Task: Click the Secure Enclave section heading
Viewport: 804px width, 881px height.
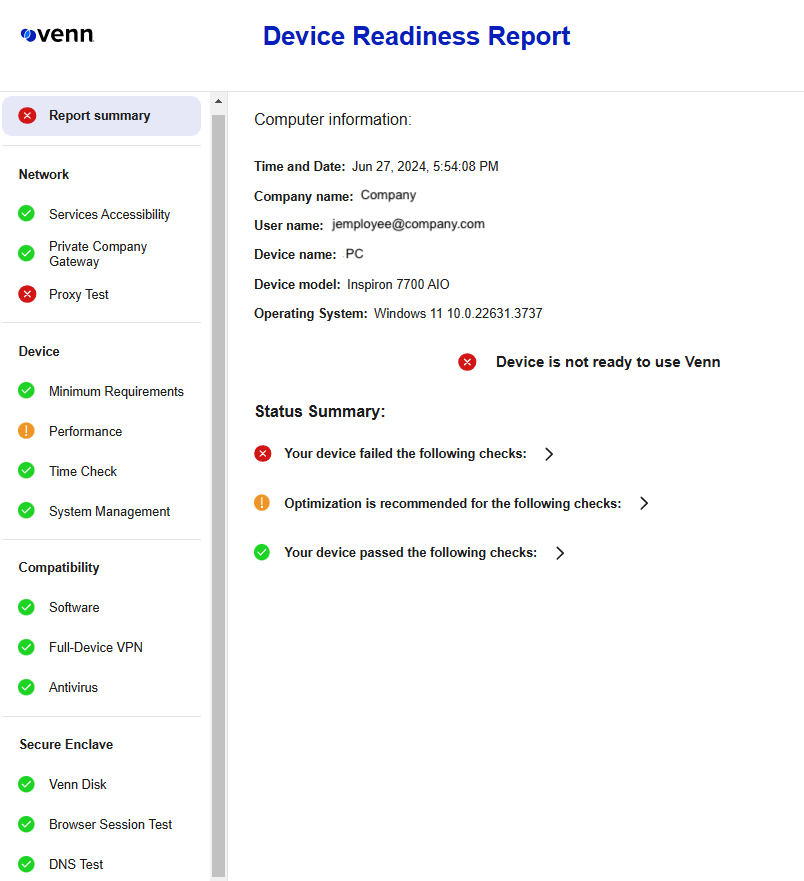Action: pos(66,744)
